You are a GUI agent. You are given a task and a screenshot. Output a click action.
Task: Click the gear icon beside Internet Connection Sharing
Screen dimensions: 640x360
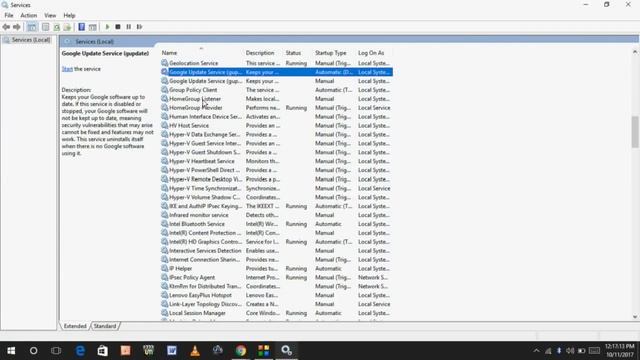tap(164, 260)
